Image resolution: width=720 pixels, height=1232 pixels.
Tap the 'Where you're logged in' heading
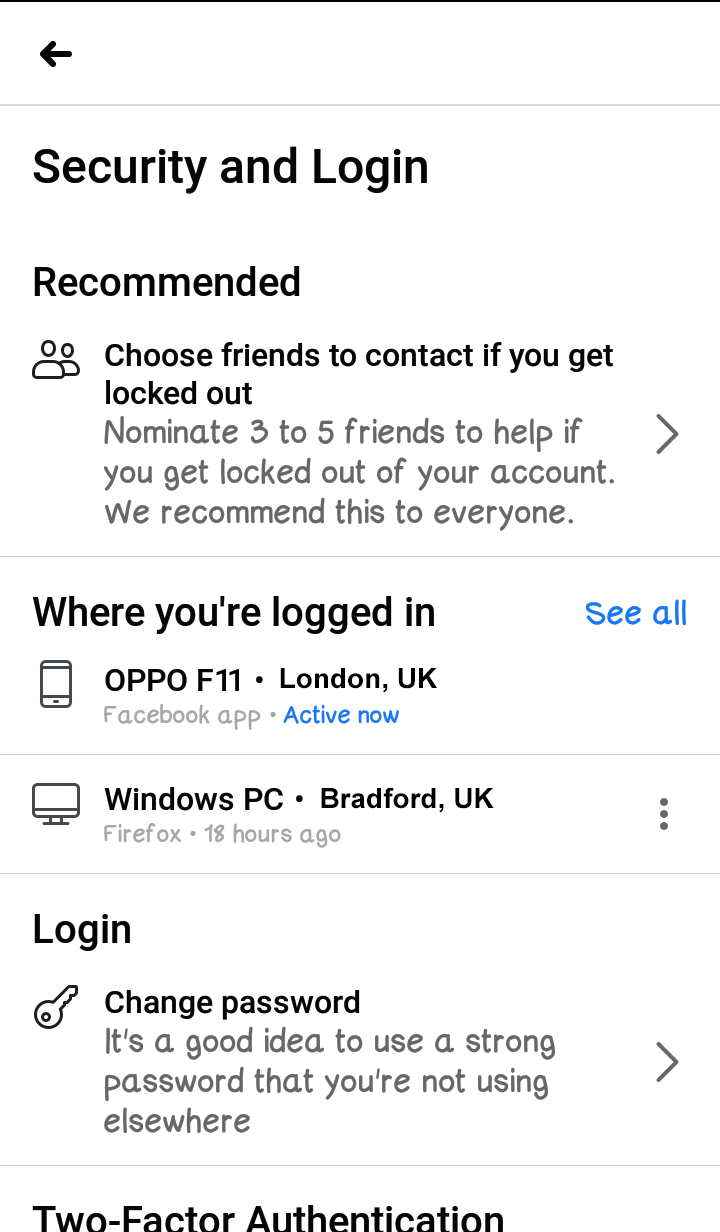(234, 612)
